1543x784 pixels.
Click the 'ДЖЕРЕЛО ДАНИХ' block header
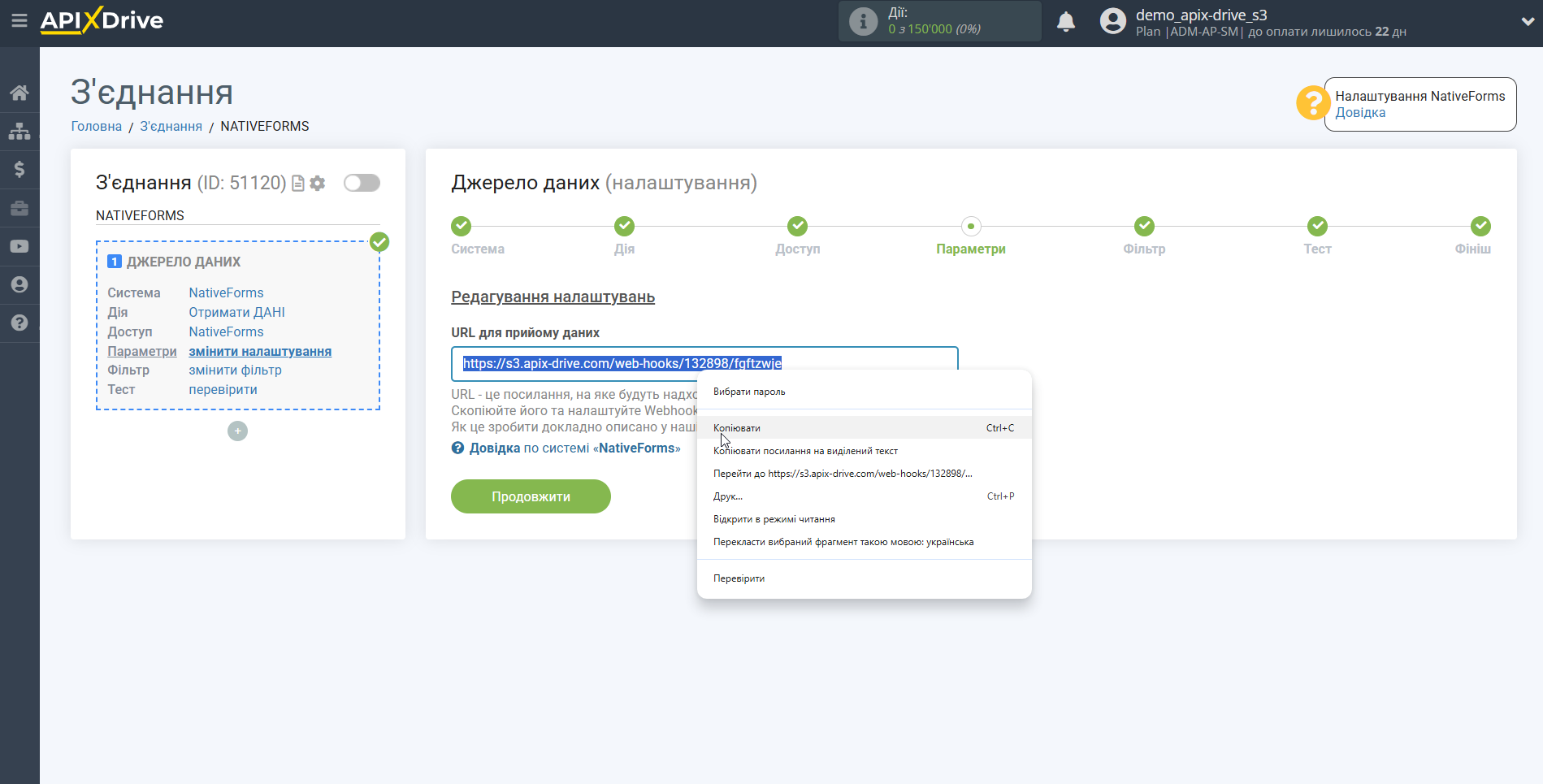click(184, 262)
